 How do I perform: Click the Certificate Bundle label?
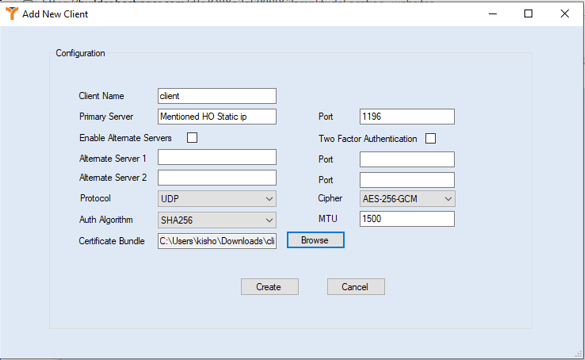tap(112, 241)
